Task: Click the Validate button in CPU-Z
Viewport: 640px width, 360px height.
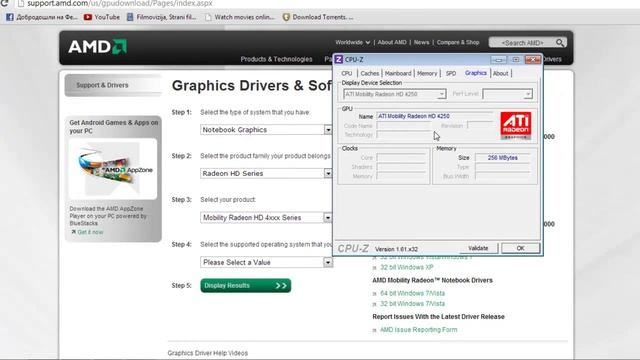Action: coord(478,248)
